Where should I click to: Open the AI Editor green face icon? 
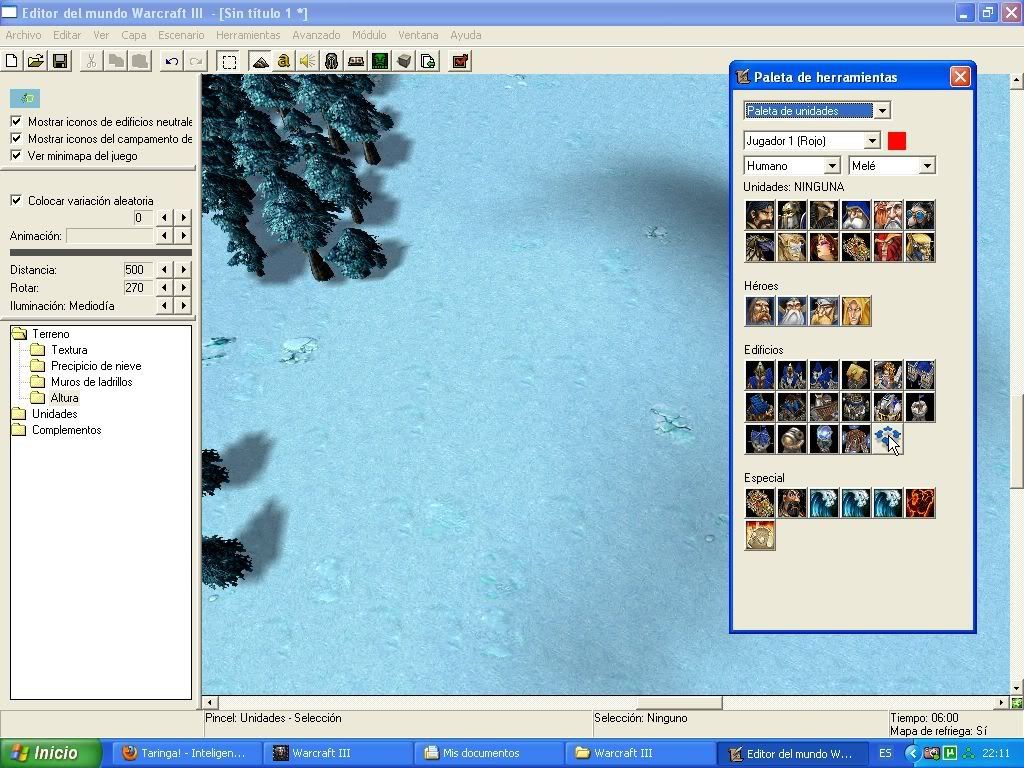pos(379,61)
